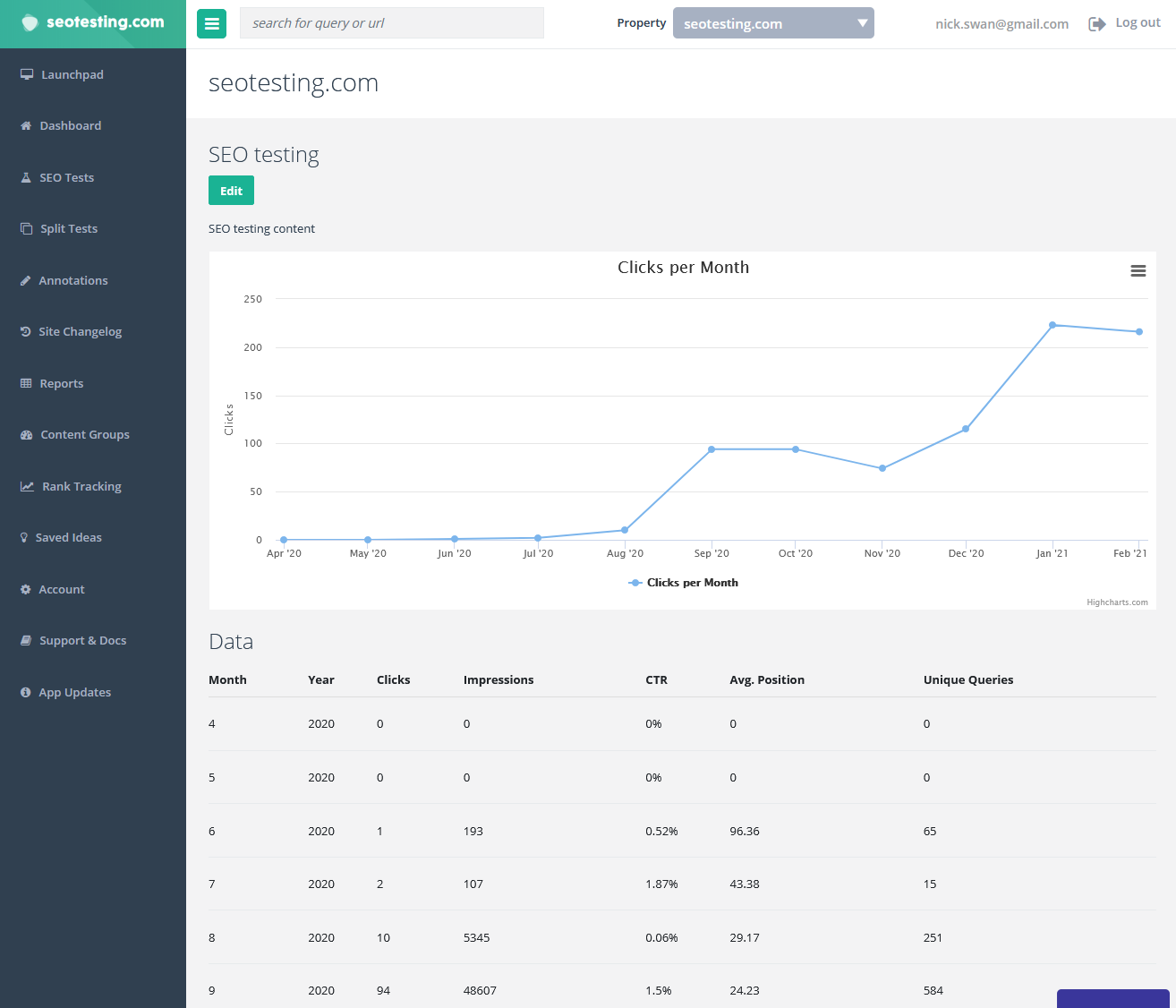The height and width of the screenshot is (1008, 1176).
Task: Open the Reports section
Action: (62, 383)
